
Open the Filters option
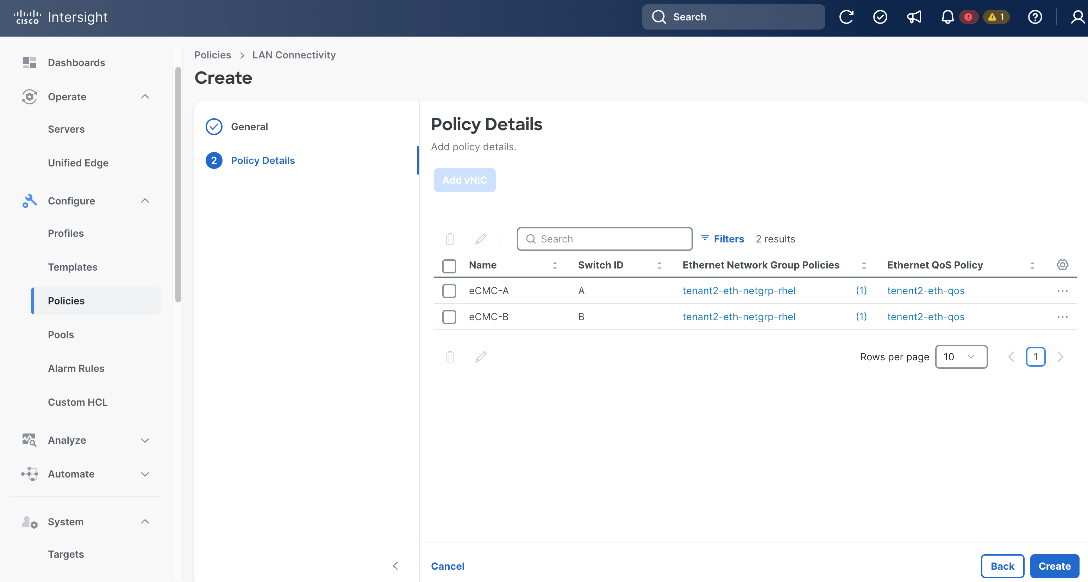coord(722,239)
